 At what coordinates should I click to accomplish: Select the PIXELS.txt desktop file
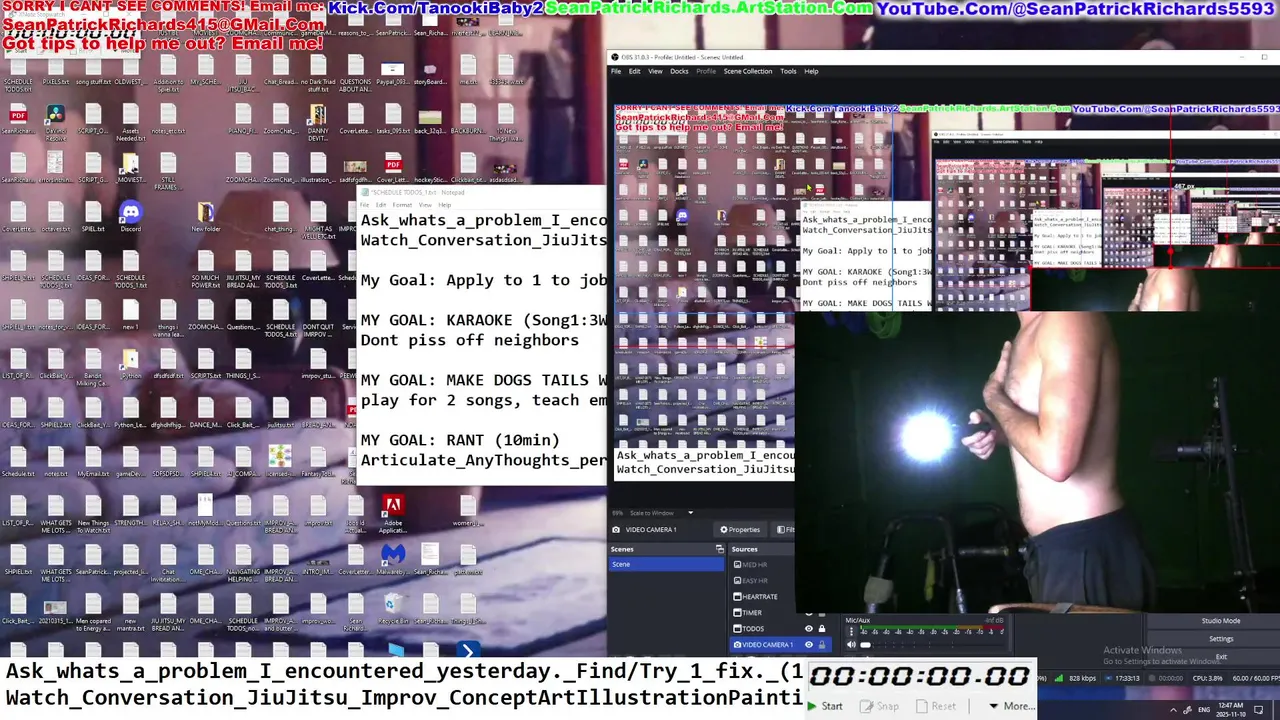(55, 69)
